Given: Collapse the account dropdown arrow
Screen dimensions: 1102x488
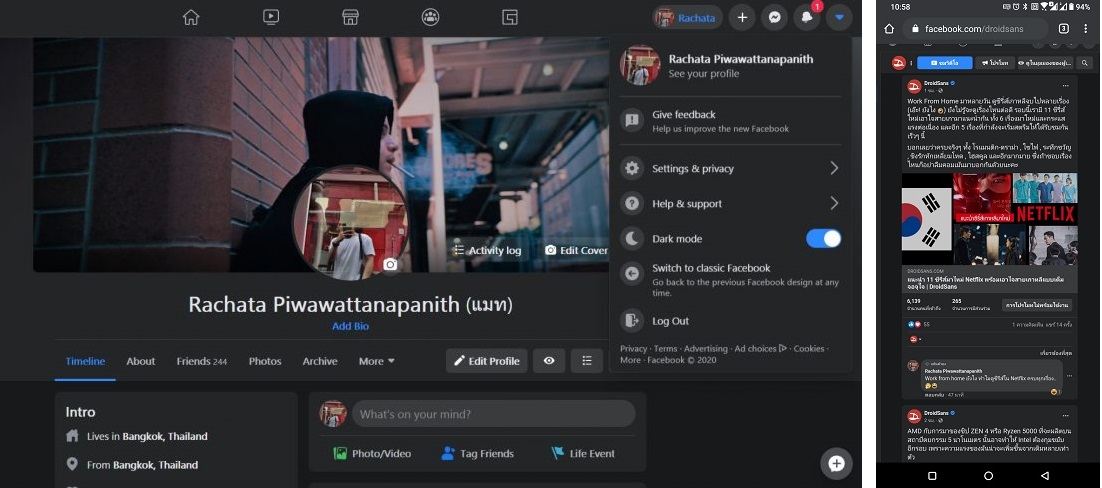Looking at the screenshot, I should tap(839, 18).
